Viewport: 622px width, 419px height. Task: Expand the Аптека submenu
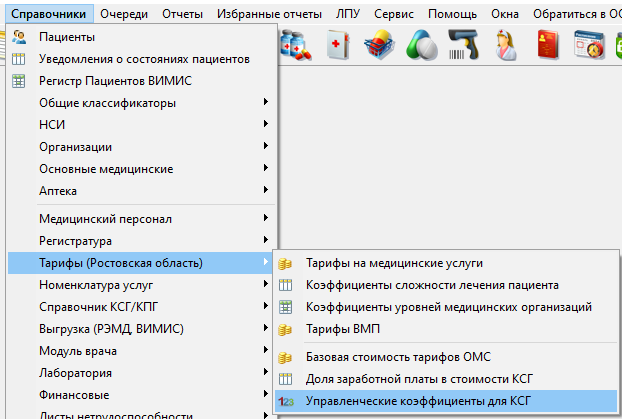click(58, 190)
